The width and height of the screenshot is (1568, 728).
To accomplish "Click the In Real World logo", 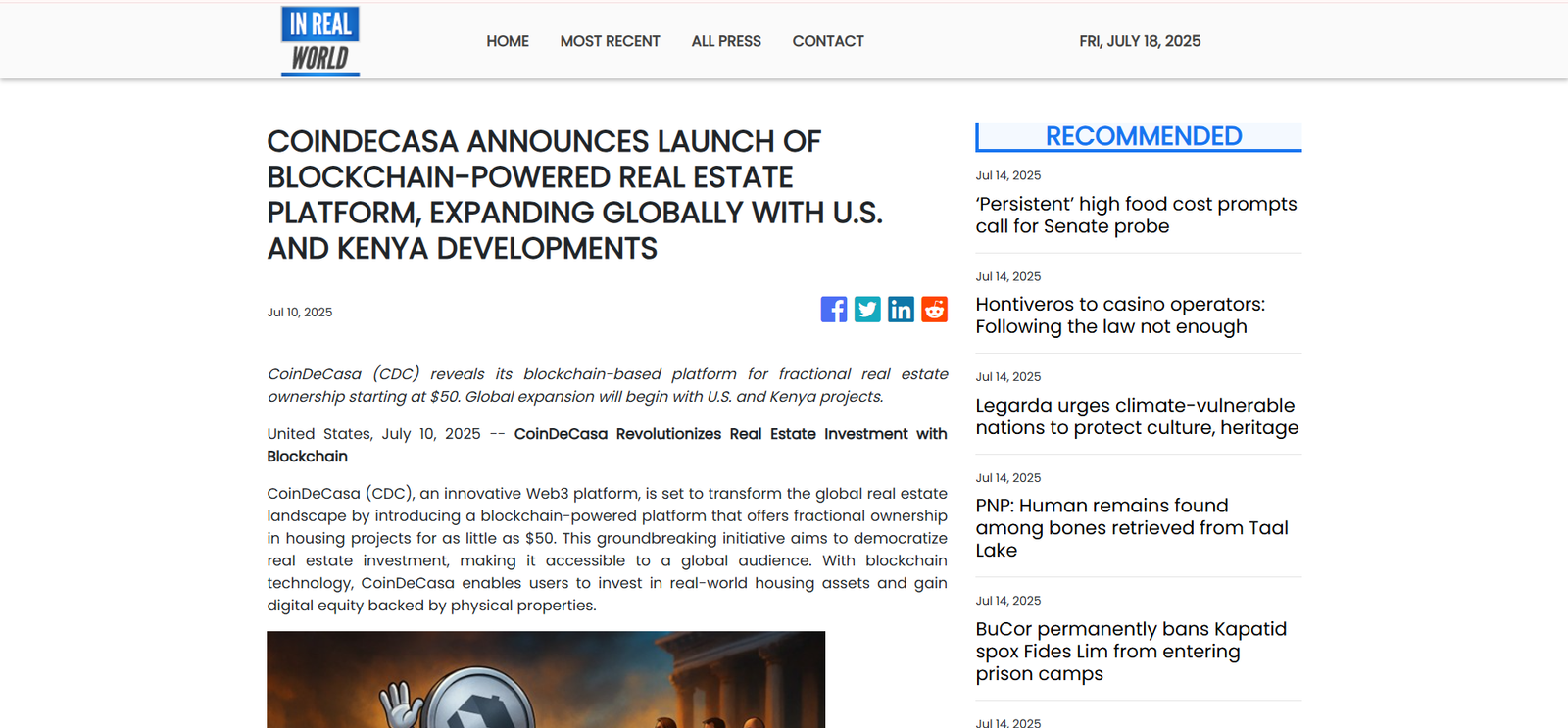I will point(319,41).
